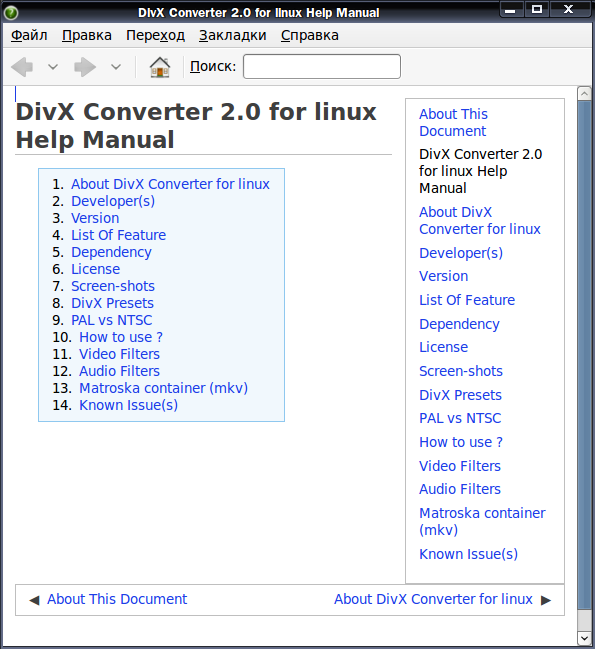Open 'Dependency' in the numbered contents list

tap(111, 252)
